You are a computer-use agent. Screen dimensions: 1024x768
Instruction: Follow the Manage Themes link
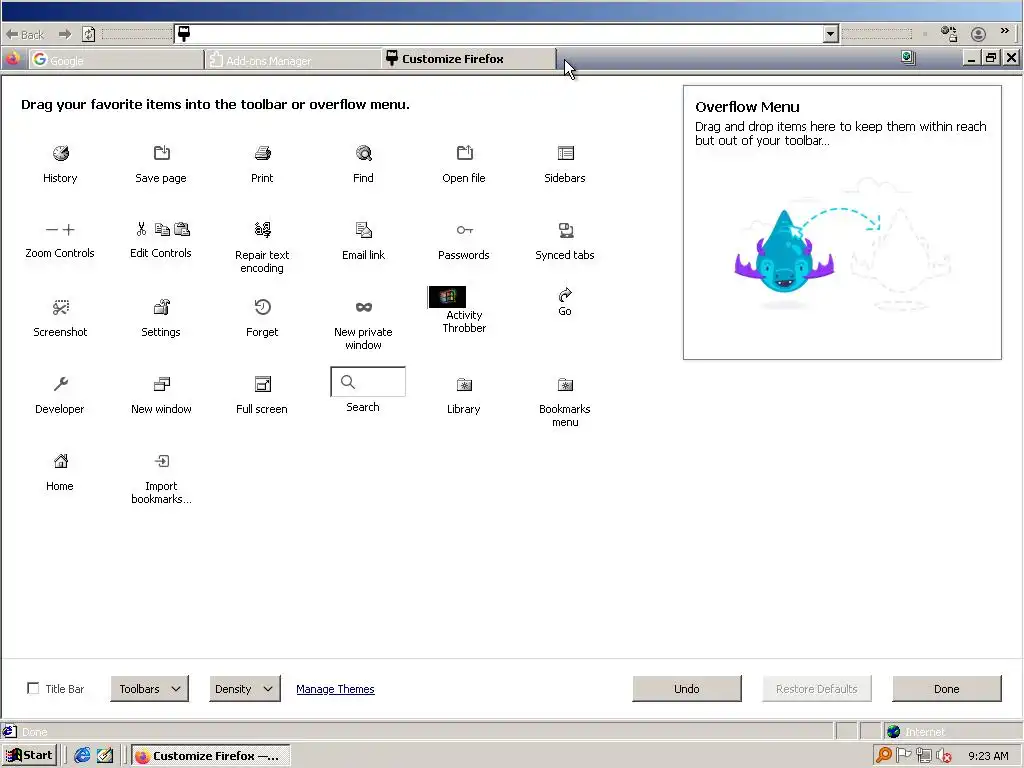point(335,689)
